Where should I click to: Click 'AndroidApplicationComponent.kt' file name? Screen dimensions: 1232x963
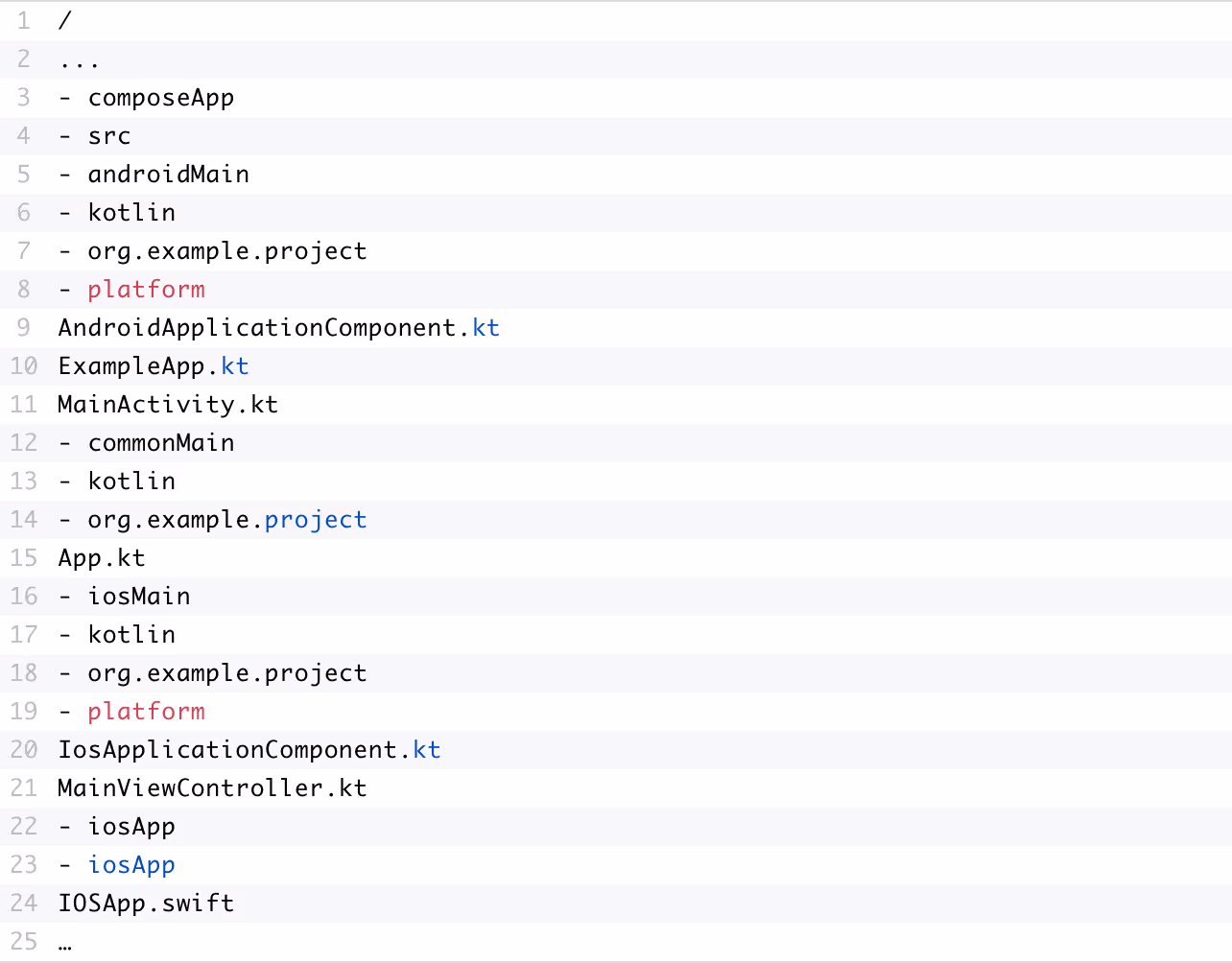click(x=279, y=328)
